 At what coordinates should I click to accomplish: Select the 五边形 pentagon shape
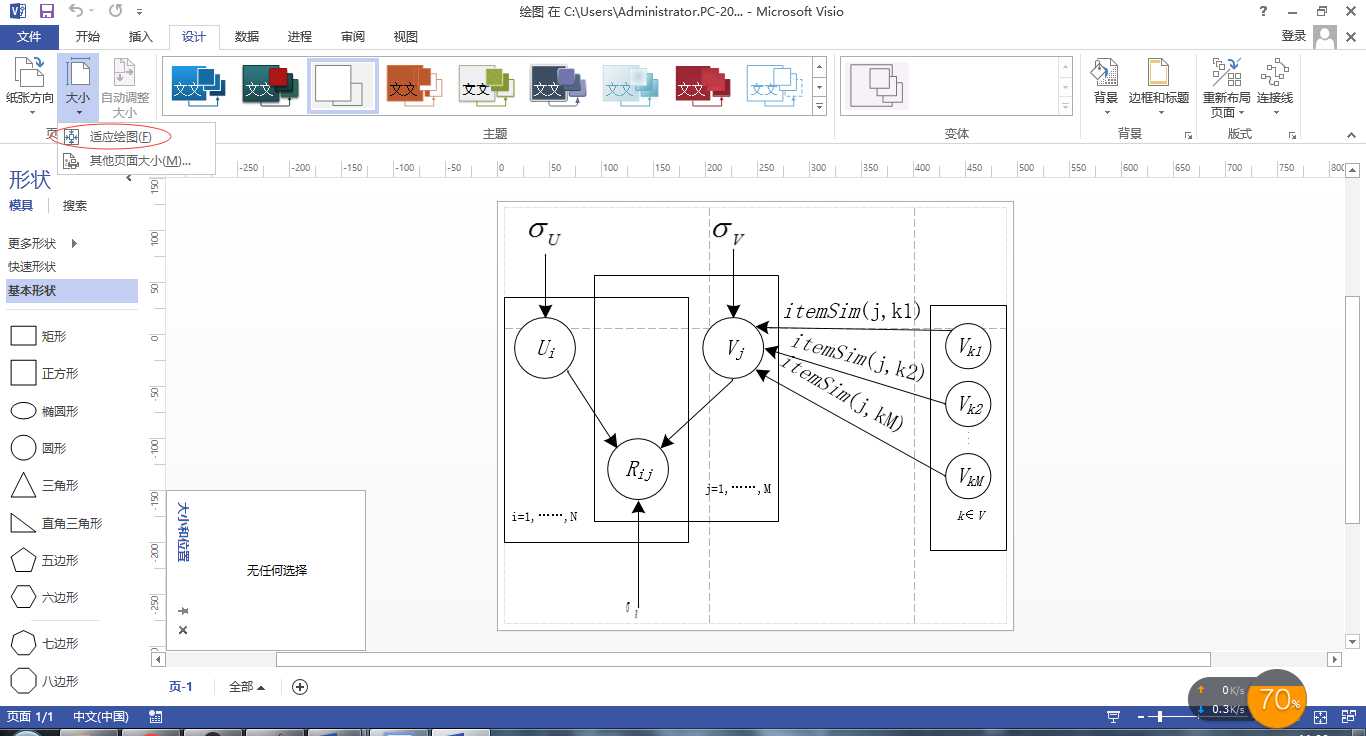click(44, 560)
